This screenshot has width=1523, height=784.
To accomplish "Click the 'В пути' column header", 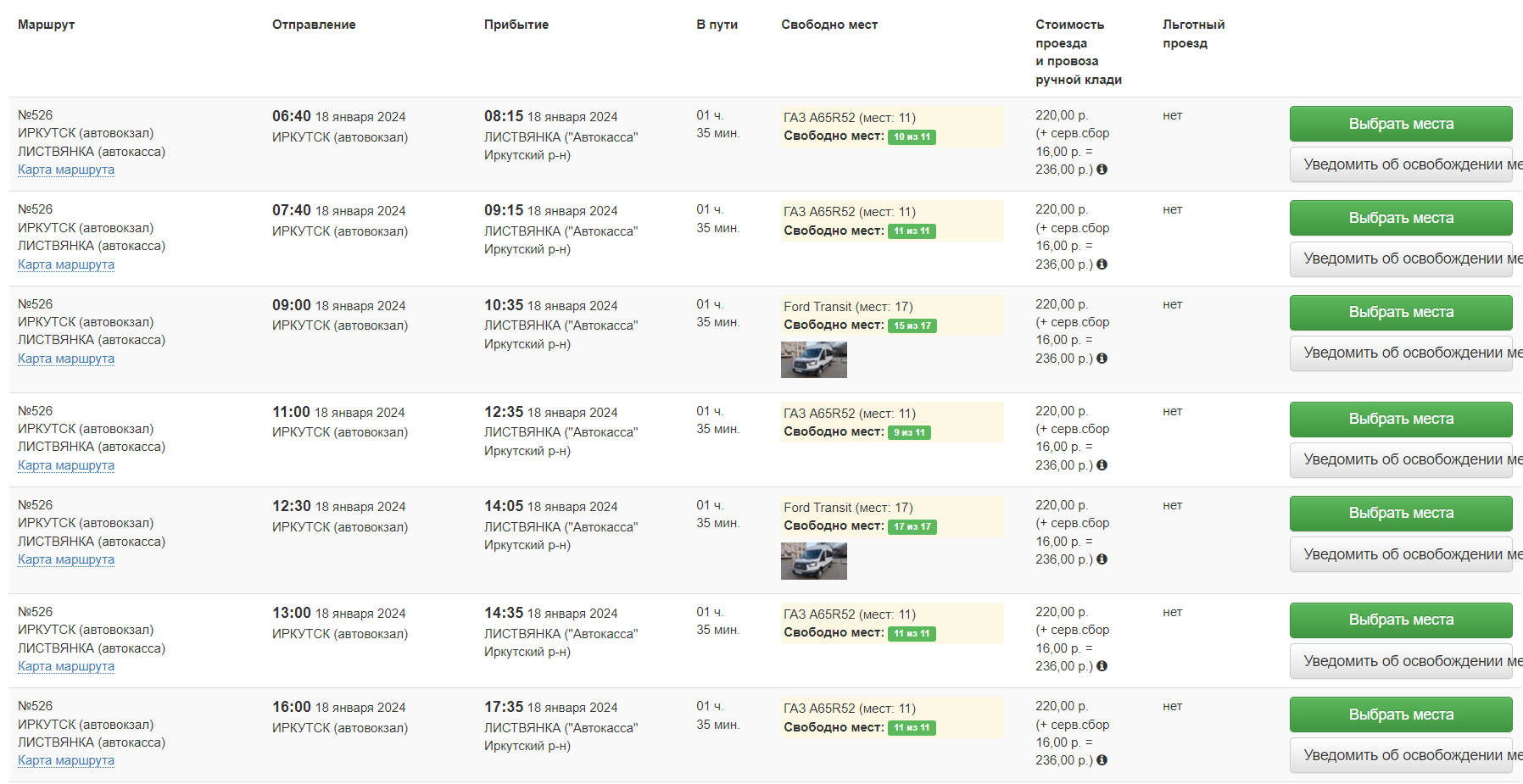I will [717, 25].
